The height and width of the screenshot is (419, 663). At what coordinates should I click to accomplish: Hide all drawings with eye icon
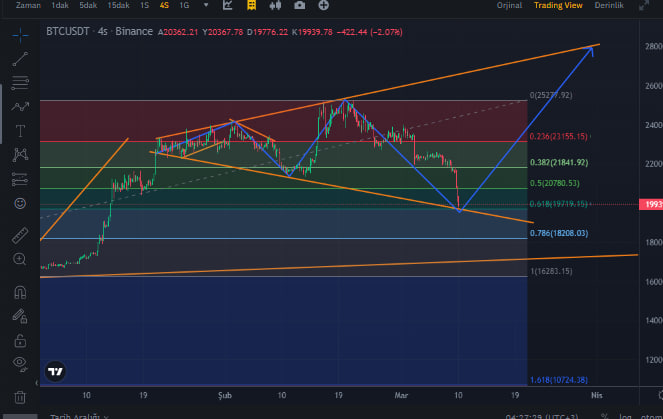pos(20,363)
